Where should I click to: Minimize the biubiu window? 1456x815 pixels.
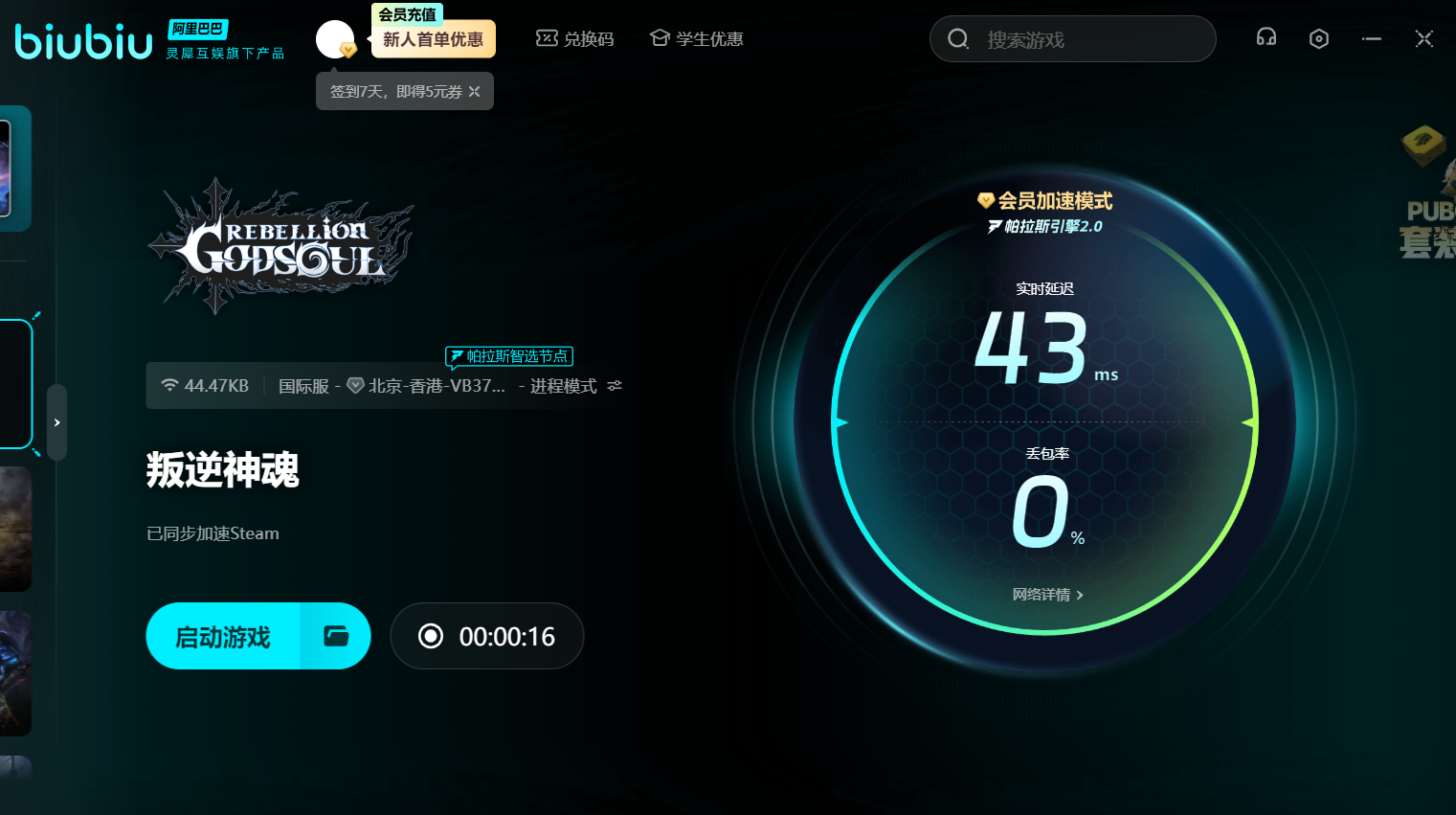(x=1372, y=38)
